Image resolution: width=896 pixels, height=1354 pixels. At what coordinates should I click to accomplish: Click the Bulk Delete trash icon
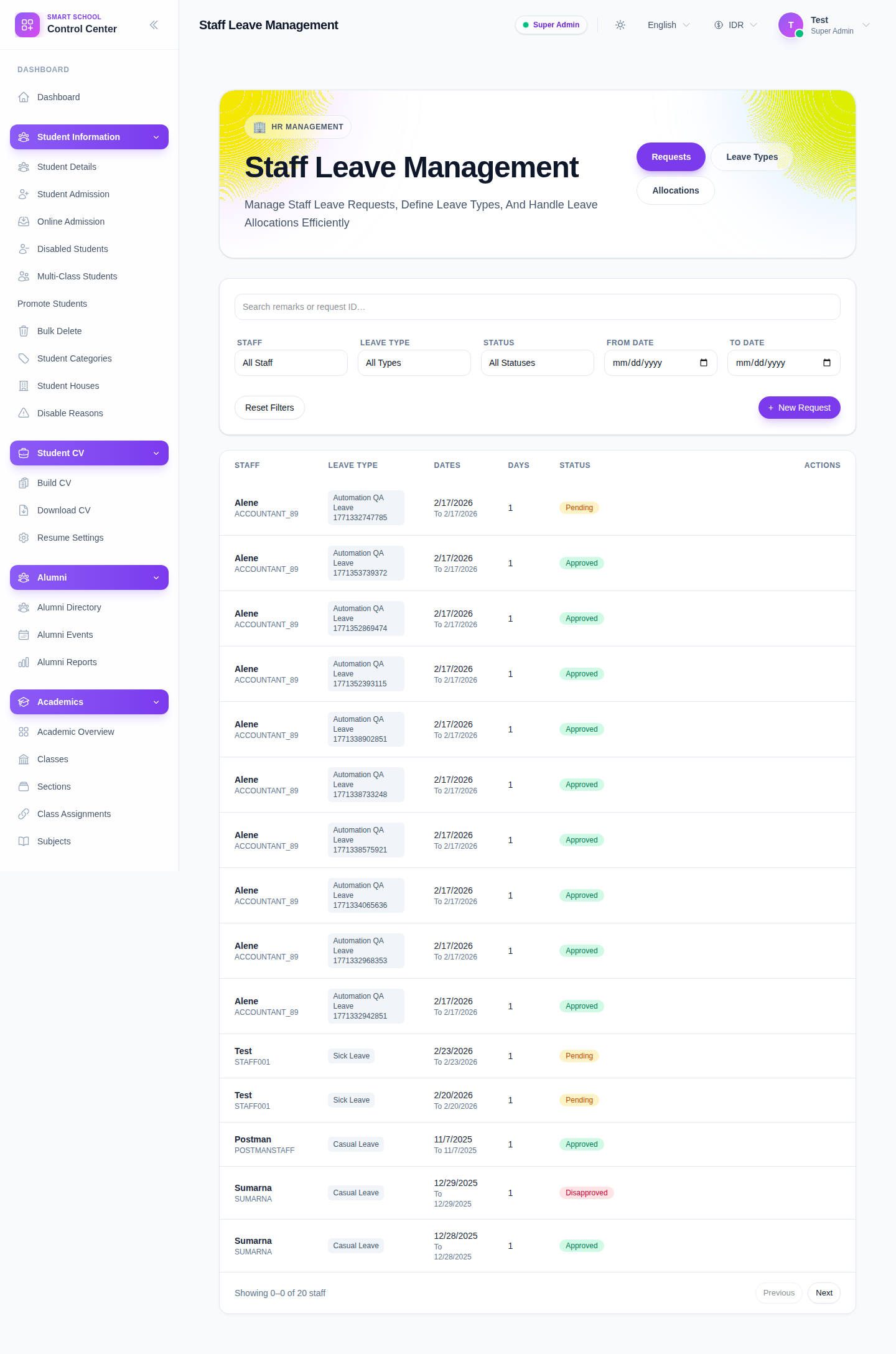click(24, 331)
